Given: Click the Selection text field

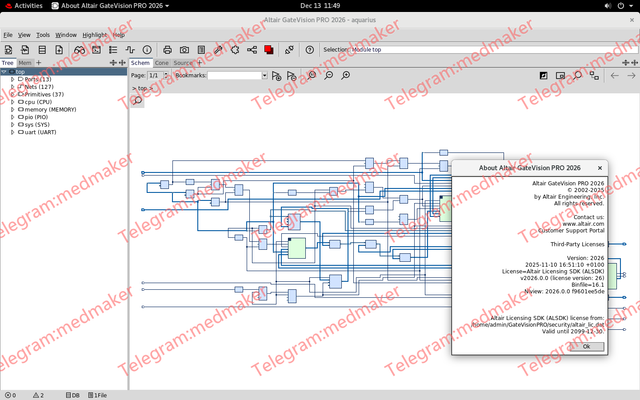Looking at the screenshot, I should 493,49.
